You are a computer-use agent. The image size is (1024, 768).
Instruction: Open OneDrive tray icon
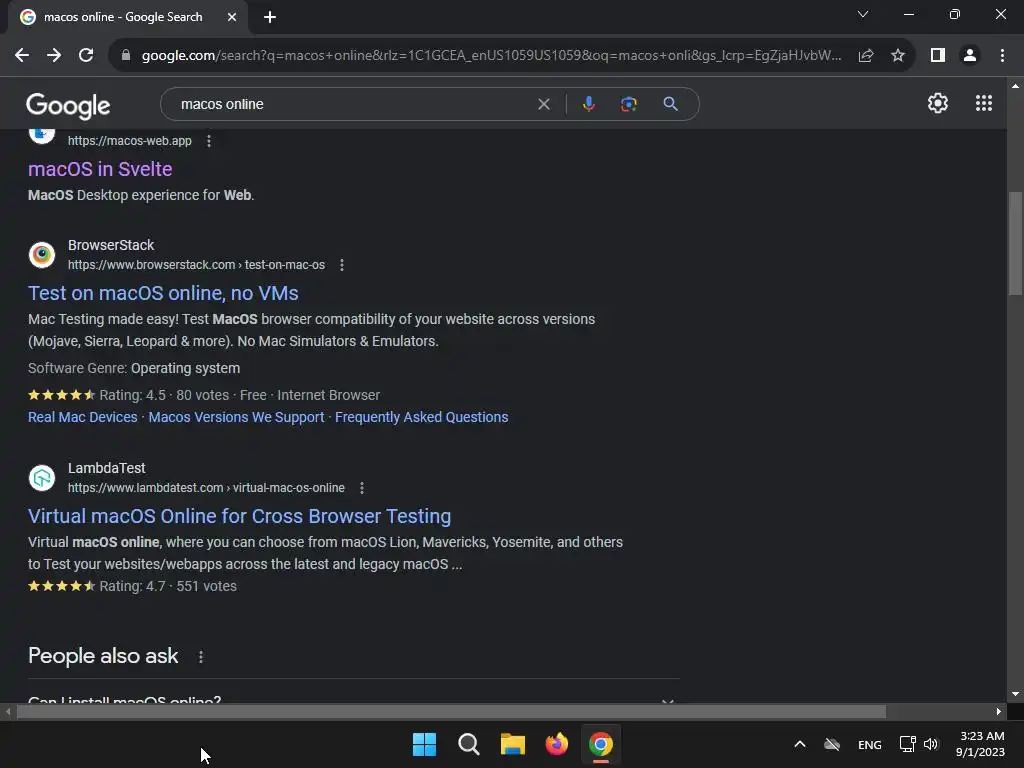tap(832, 744)
